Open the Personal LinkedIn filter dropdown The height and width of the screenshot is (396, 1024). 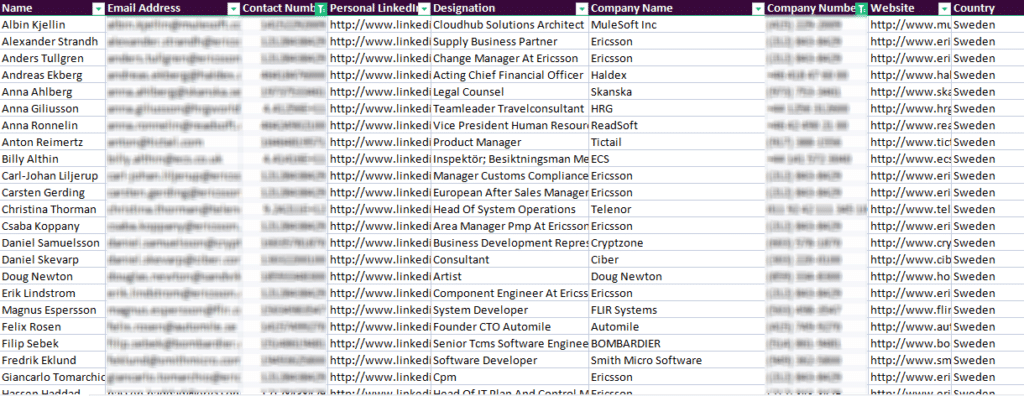click(424, 8)
